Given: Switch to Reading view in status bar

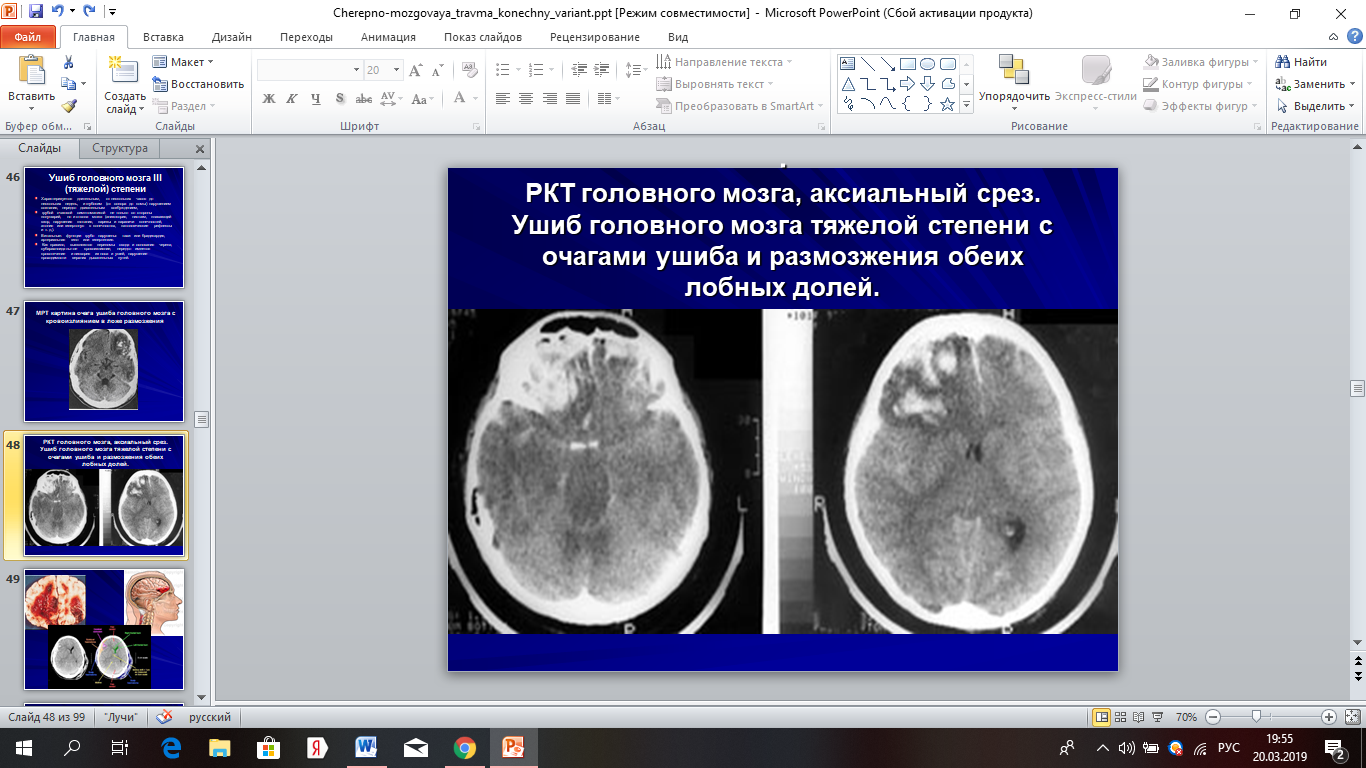Looking at the screenshot, I should pyautogui.click(x=1140, y=717).
